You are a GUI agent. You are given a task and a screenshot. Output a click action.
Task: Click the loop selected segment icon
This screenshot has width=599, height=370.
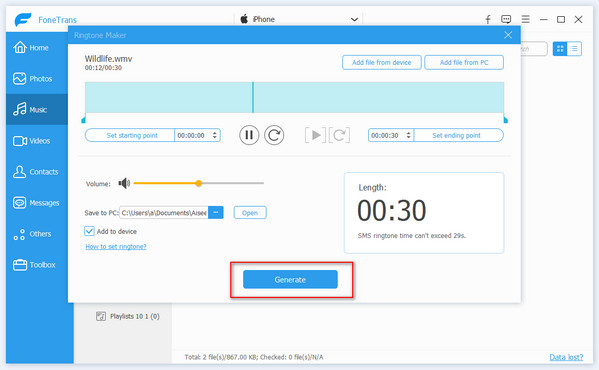pos(339,135)
